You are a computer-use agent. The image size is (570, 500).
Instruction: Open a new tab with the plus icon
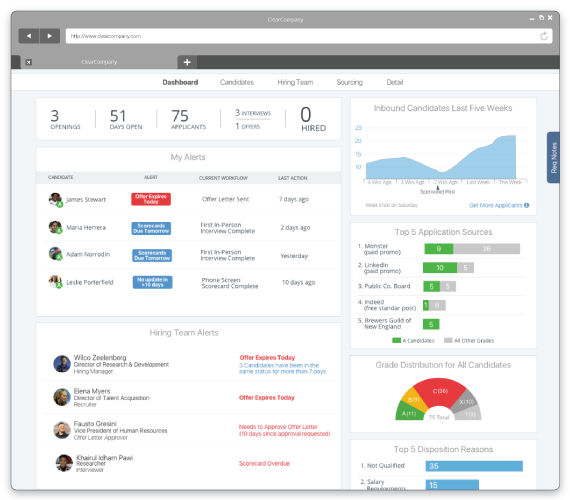click(187, 62)
